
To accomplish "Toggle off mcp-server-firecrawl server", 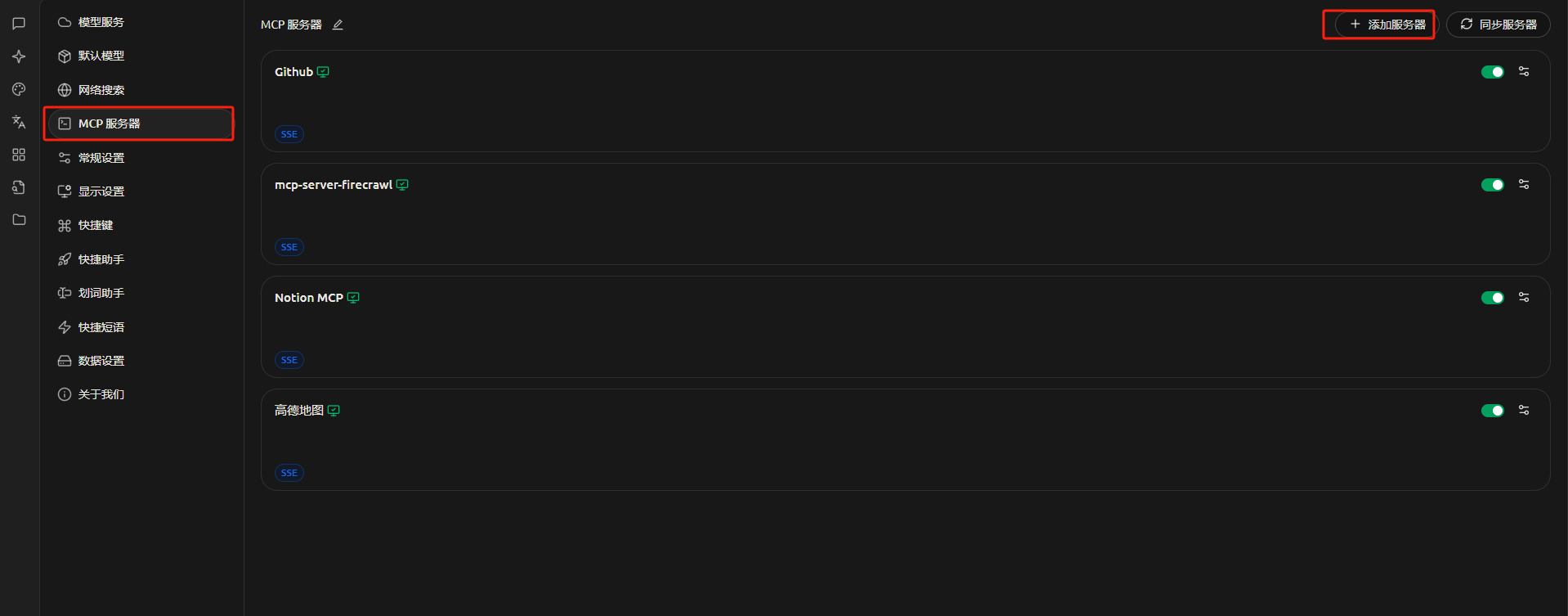I will coord(1492,185).
